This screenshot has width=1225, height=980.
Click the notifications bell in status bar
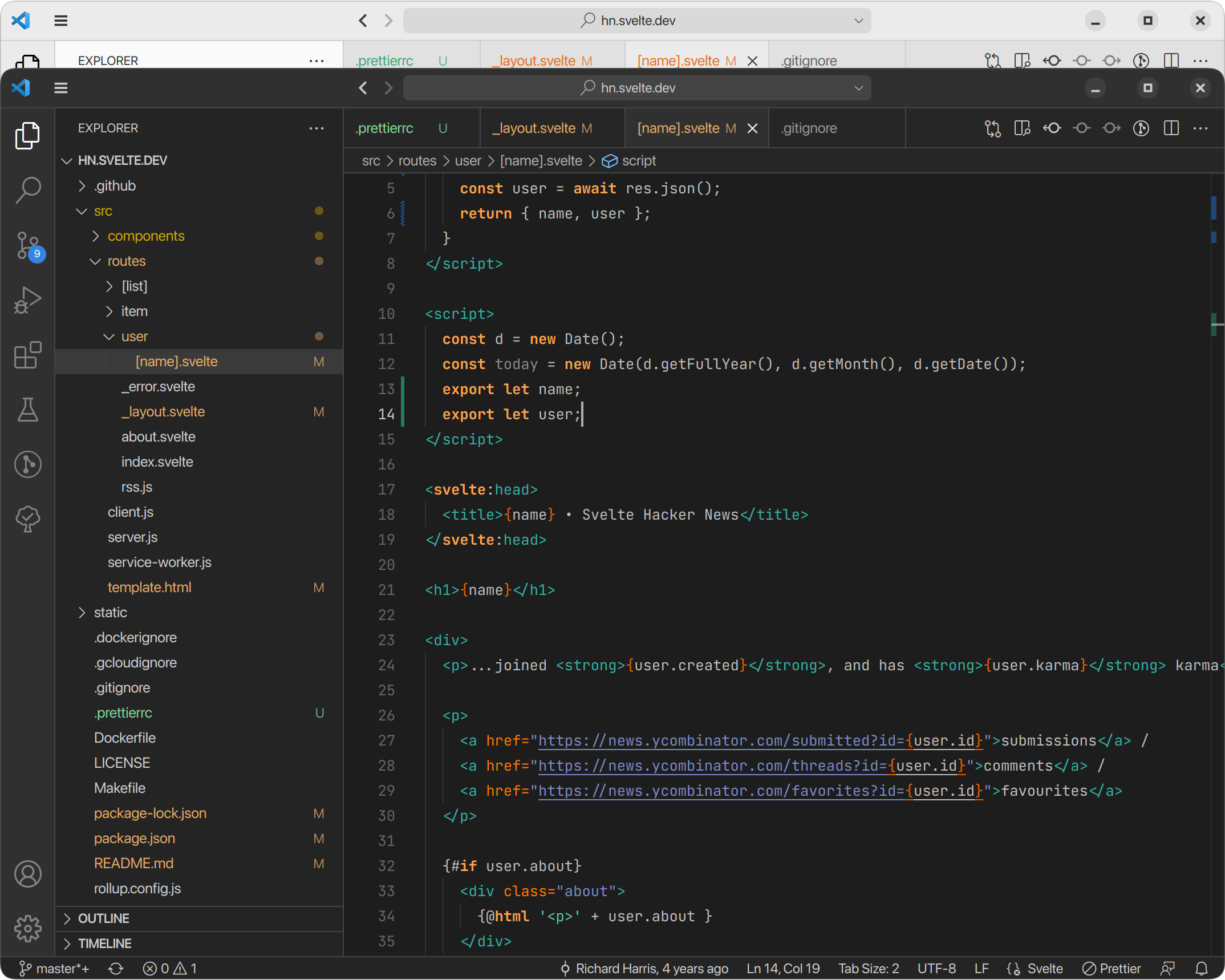point(1201,969)
